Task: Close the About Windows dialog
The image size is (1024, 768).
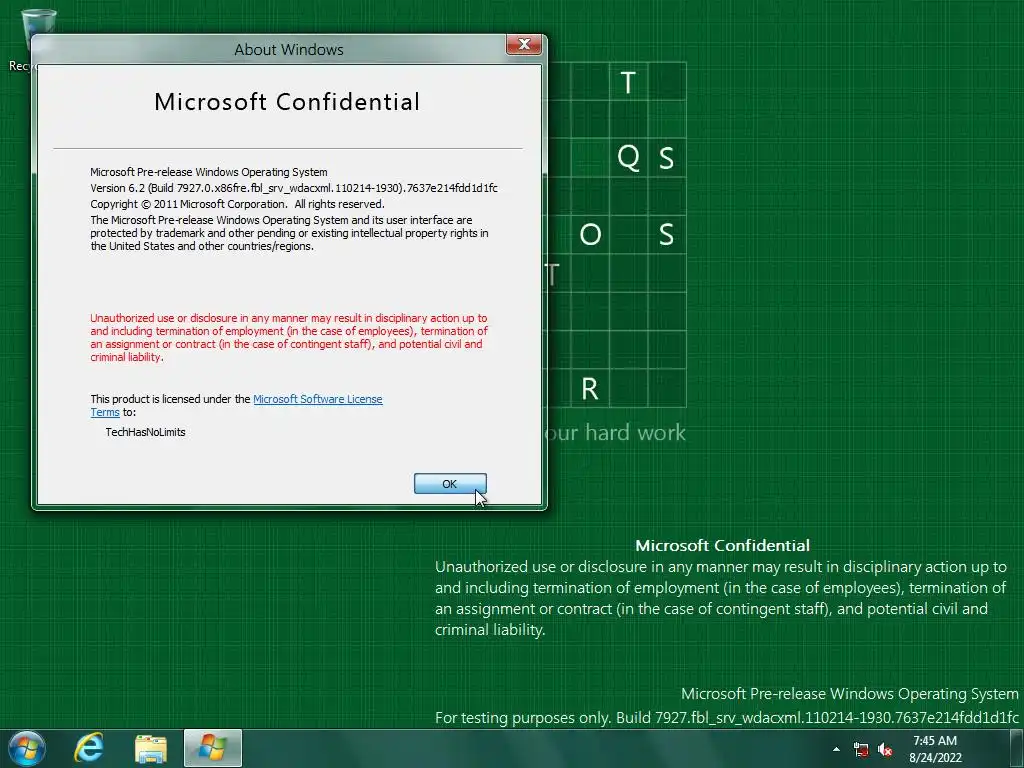Action: click(x=524, y=44)
